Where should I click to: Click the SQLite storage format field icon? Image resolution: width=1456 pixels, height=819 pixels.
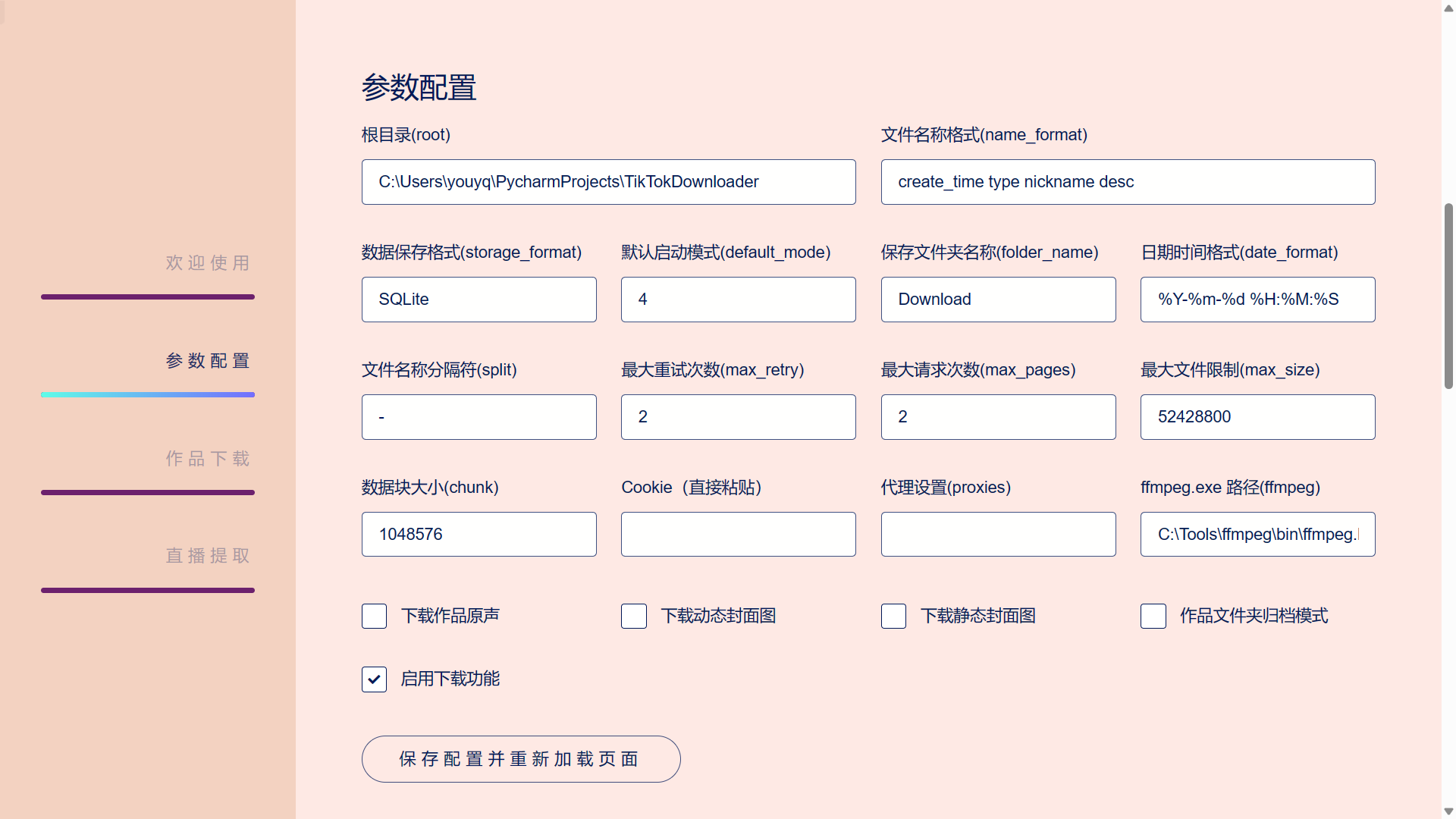tap(479, 299)
